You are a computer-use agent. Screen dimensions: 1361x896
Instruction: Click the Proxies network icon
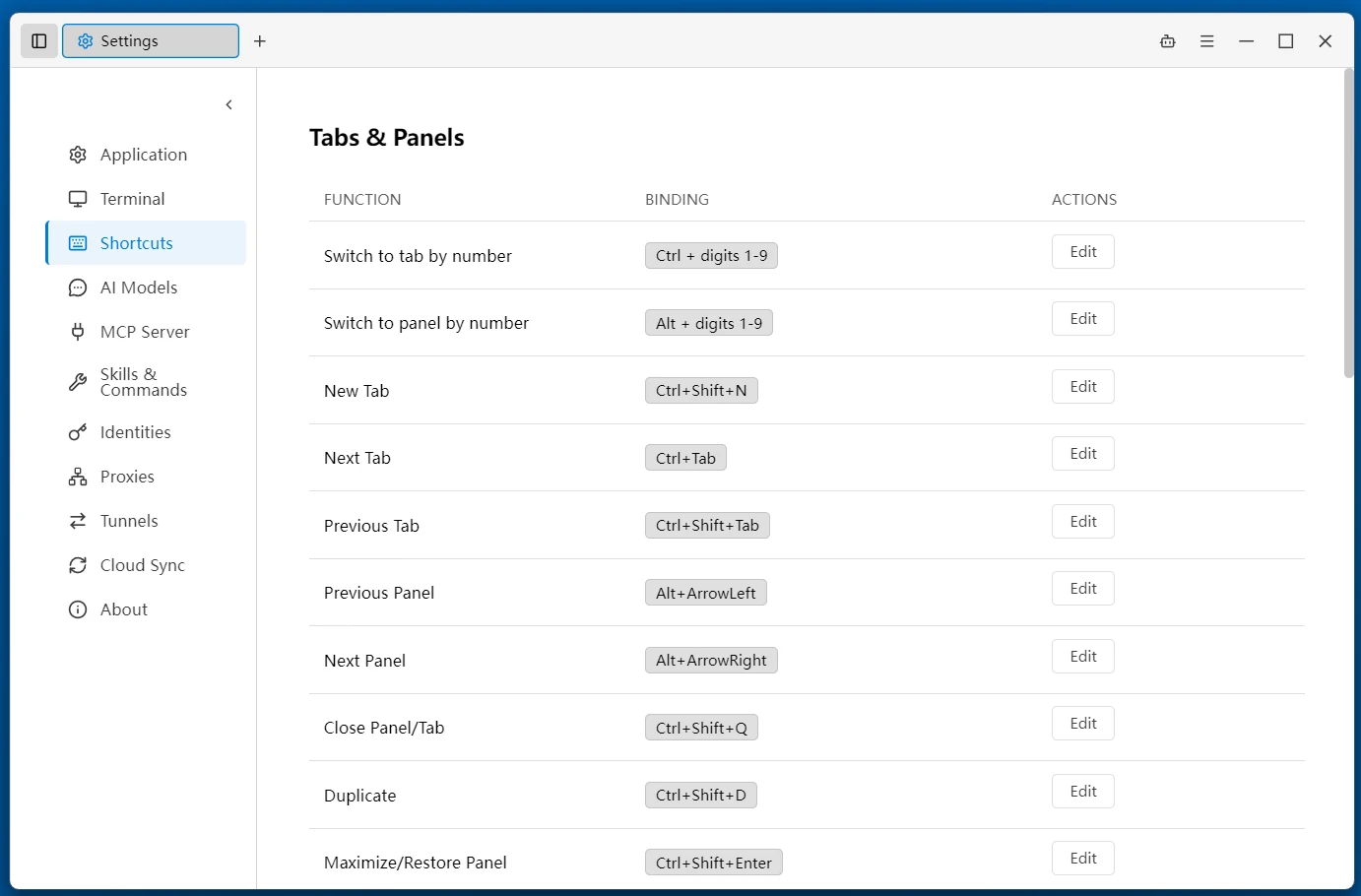tap(78, 477)
